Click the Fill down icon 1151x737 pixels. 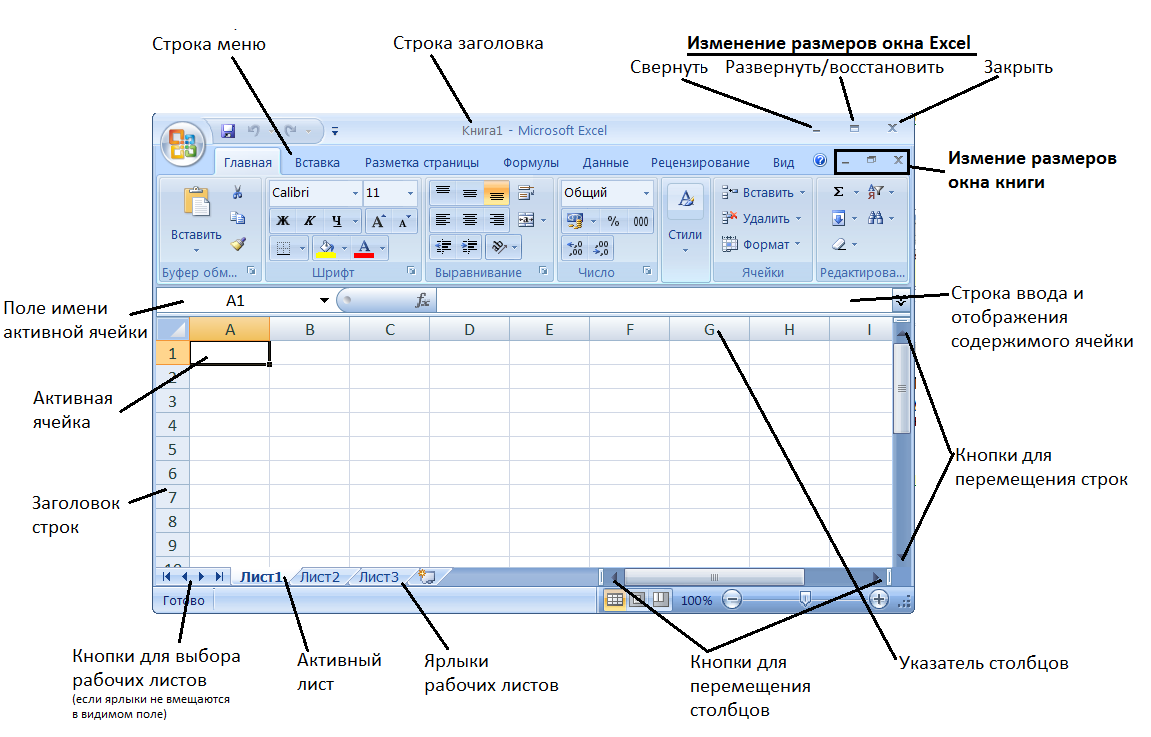pos(838,218)
